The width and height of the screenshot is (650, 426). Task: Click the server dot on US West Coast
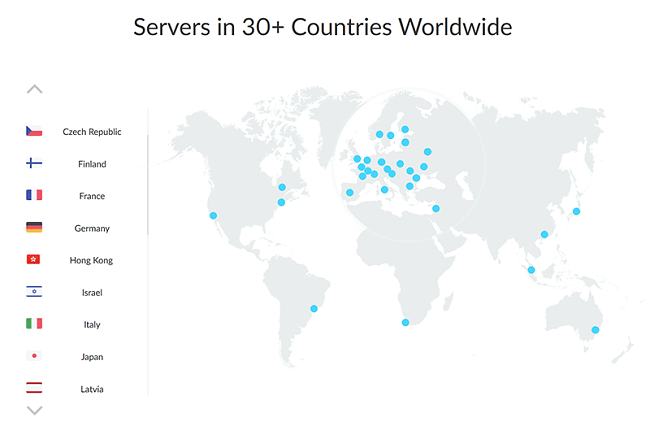(213, 215)
